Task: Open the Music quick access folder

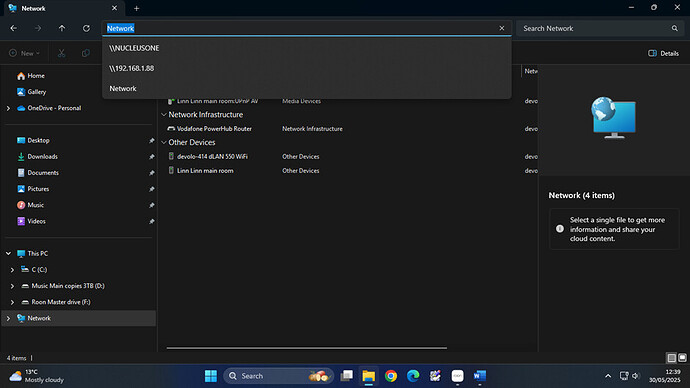Action: point(30,205)
